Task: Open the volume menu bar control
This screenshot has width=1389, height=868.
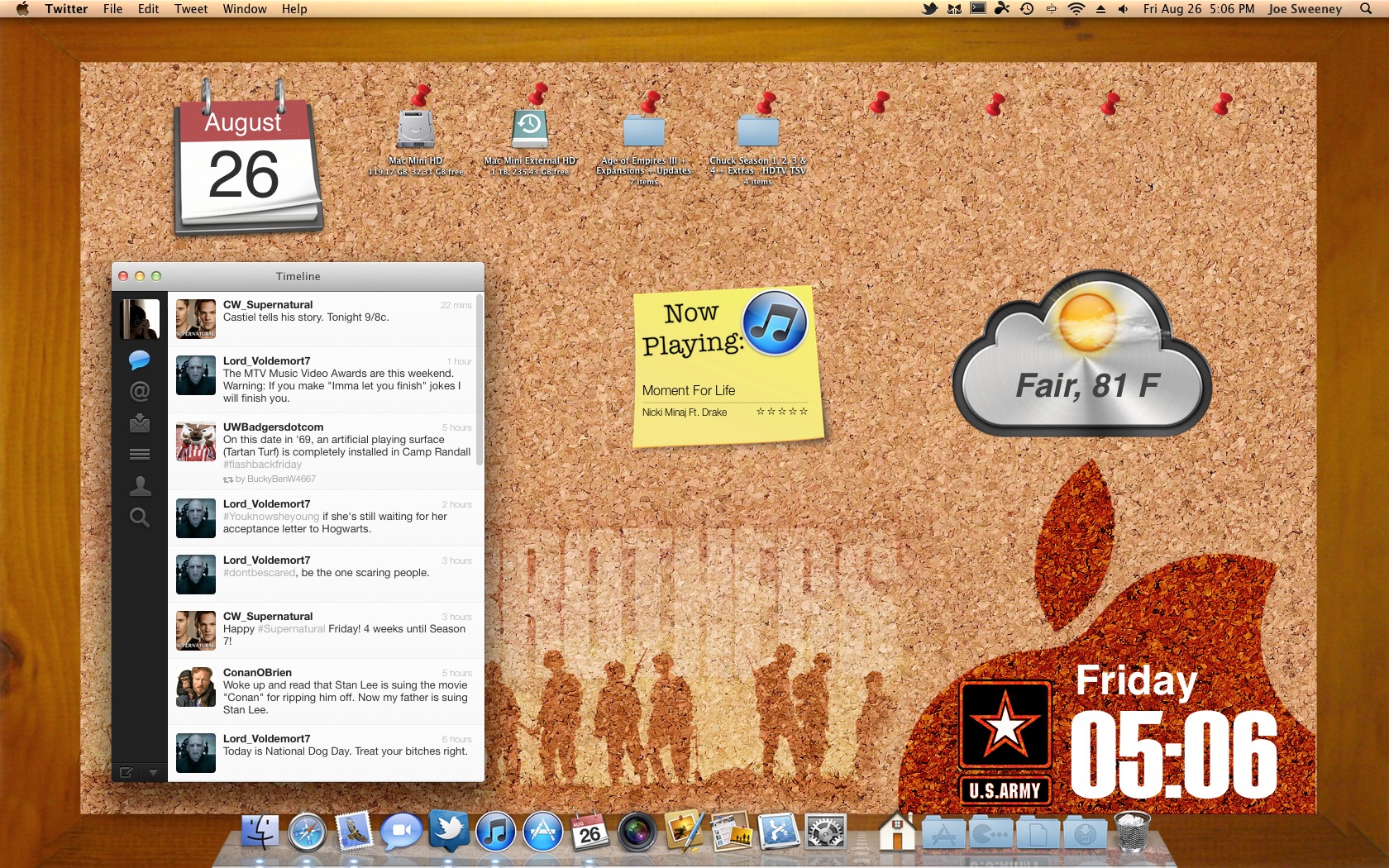Action: 1123,9
